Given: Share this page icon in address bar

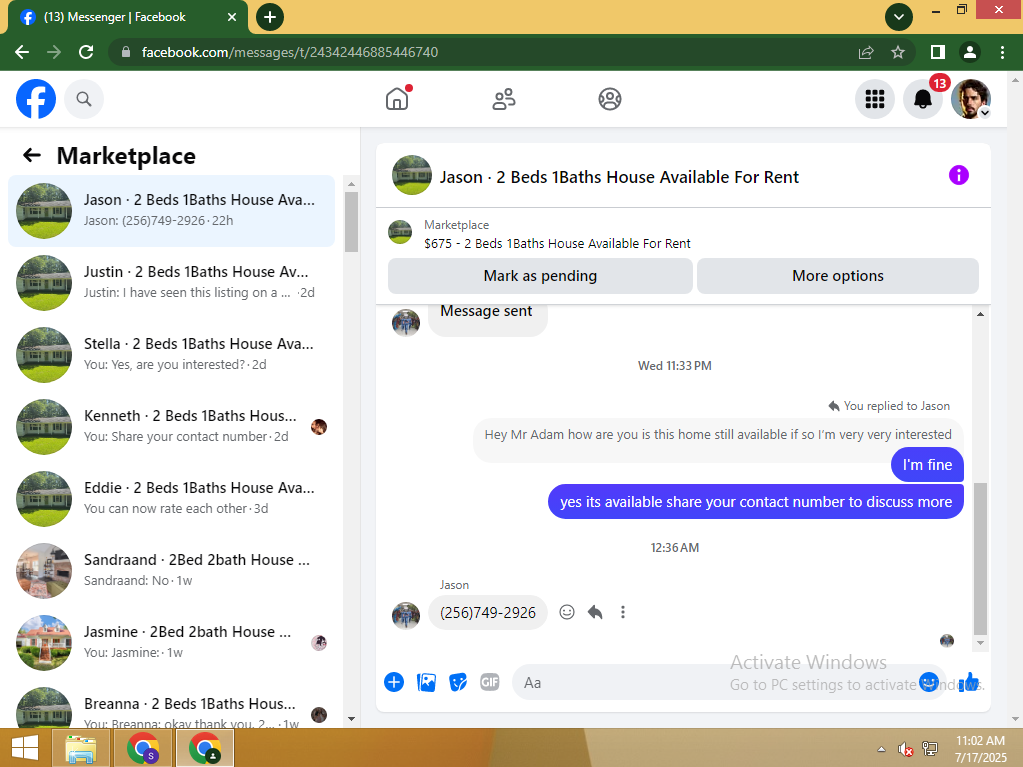Looking at the screenshot, I should point(866,52).
